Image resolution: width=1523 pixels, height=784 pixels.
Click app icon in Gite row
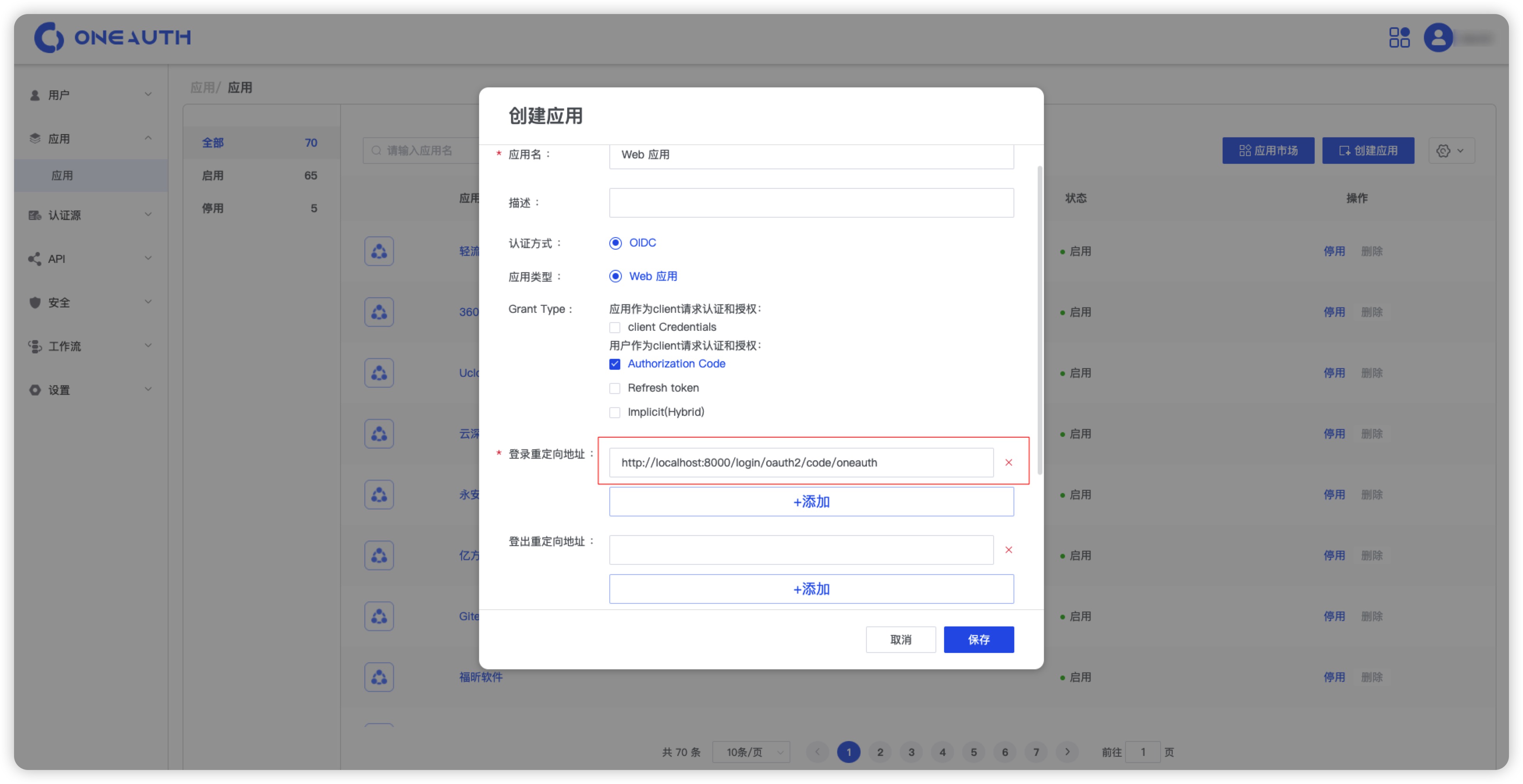[x=379, y=617]
